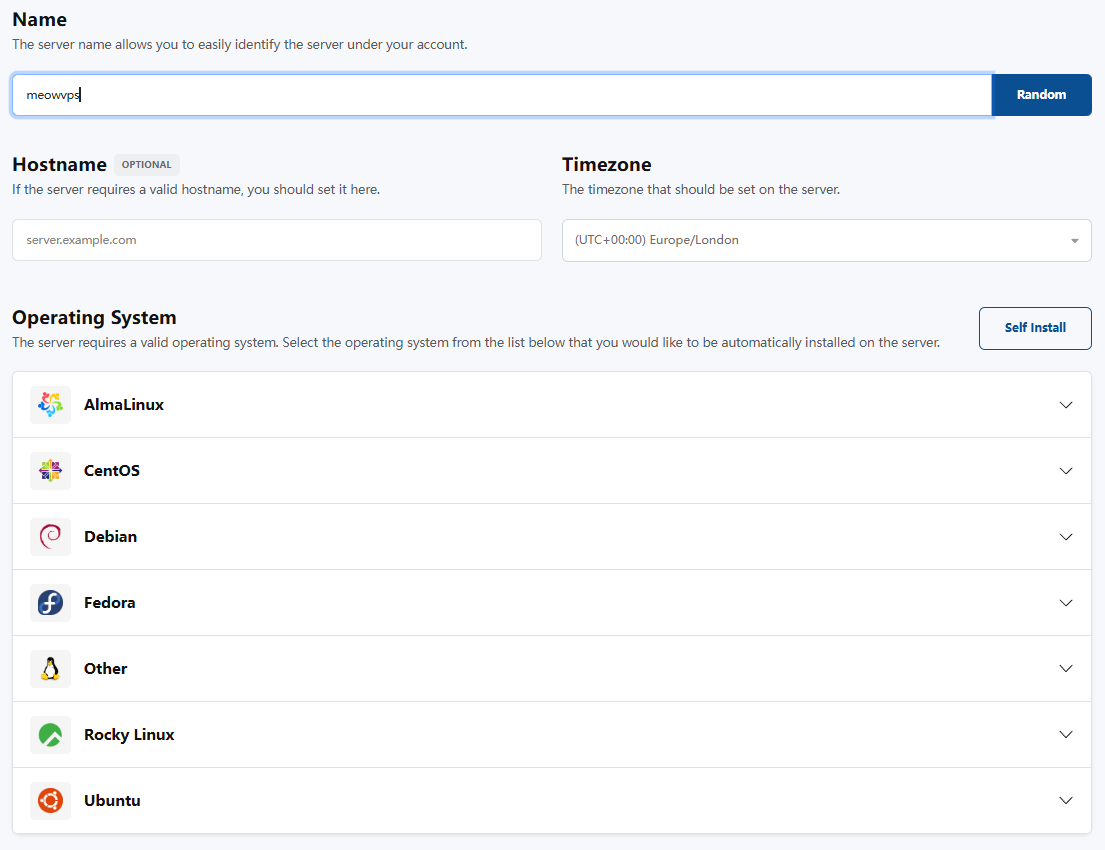The height and width of the screenshot is (850, 1105).
Task: Expand the AlmaLinux chevron
Action: (x=1066, y=405)
